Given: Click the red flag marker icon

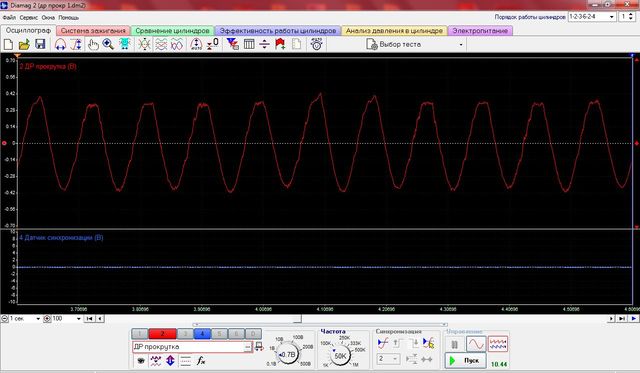Looking at the screenshot, I should [x=280, y=44].
